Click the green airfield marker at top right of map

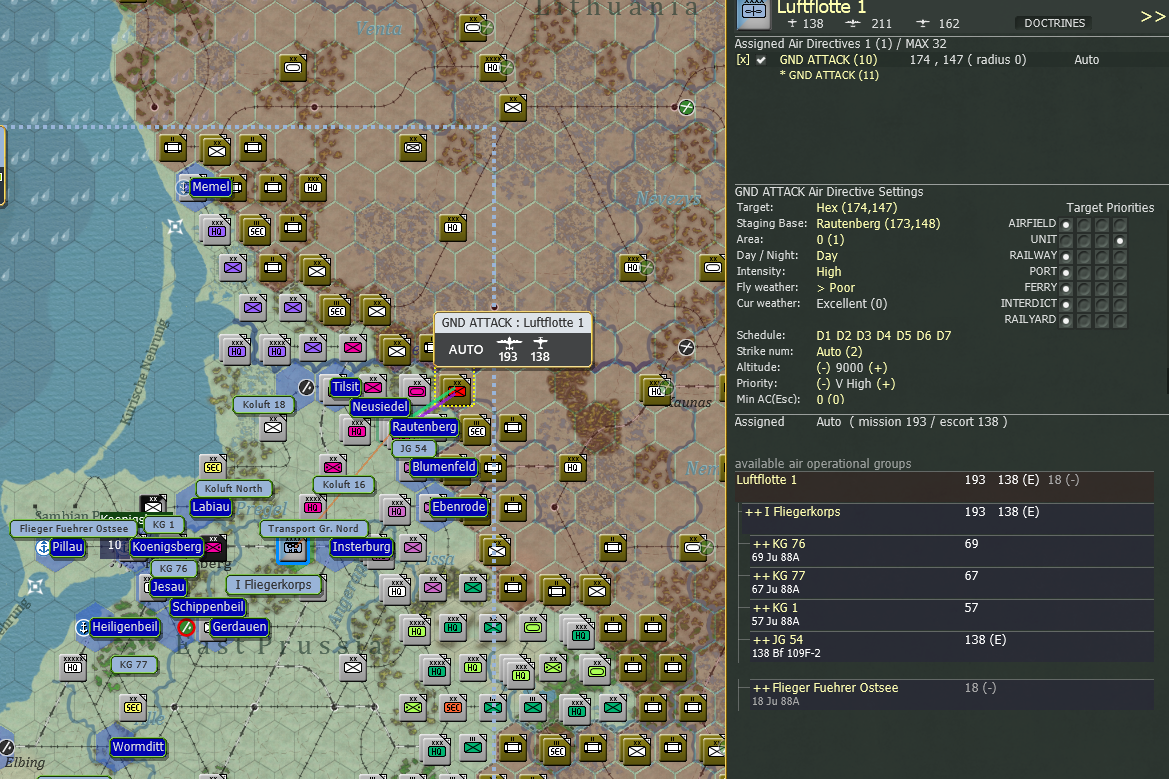point(686,107)
